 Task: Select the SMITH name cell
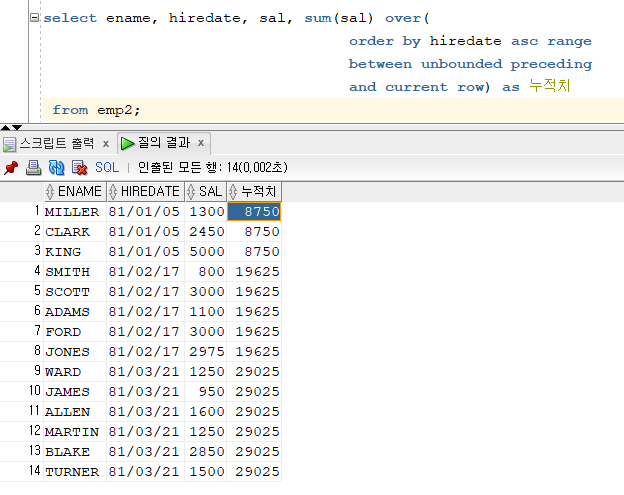[x=75, y=272]
